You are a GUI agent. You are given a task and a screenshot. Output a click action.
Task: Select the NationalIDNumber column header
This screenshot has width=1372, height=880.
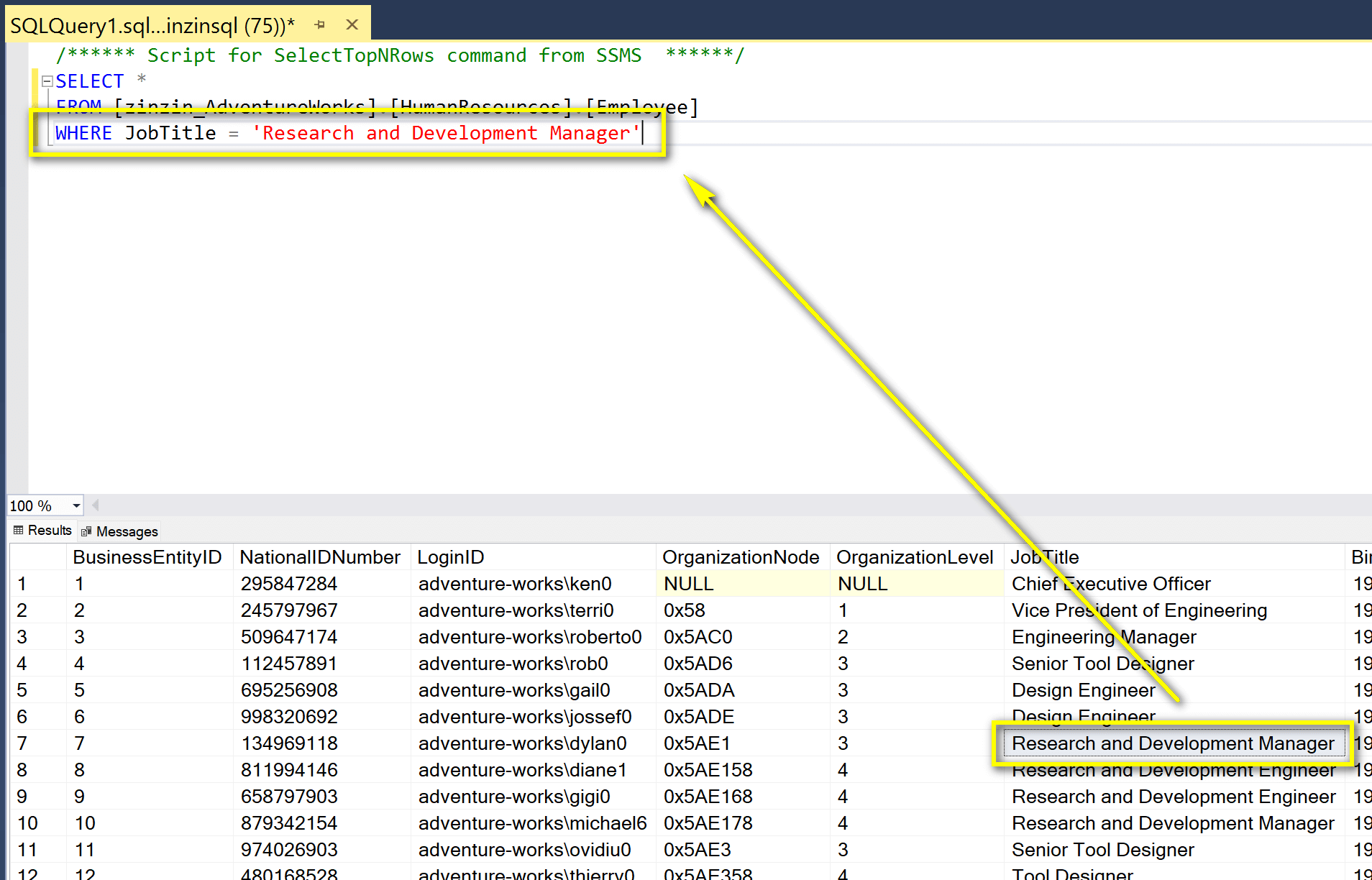coord(320,557)
